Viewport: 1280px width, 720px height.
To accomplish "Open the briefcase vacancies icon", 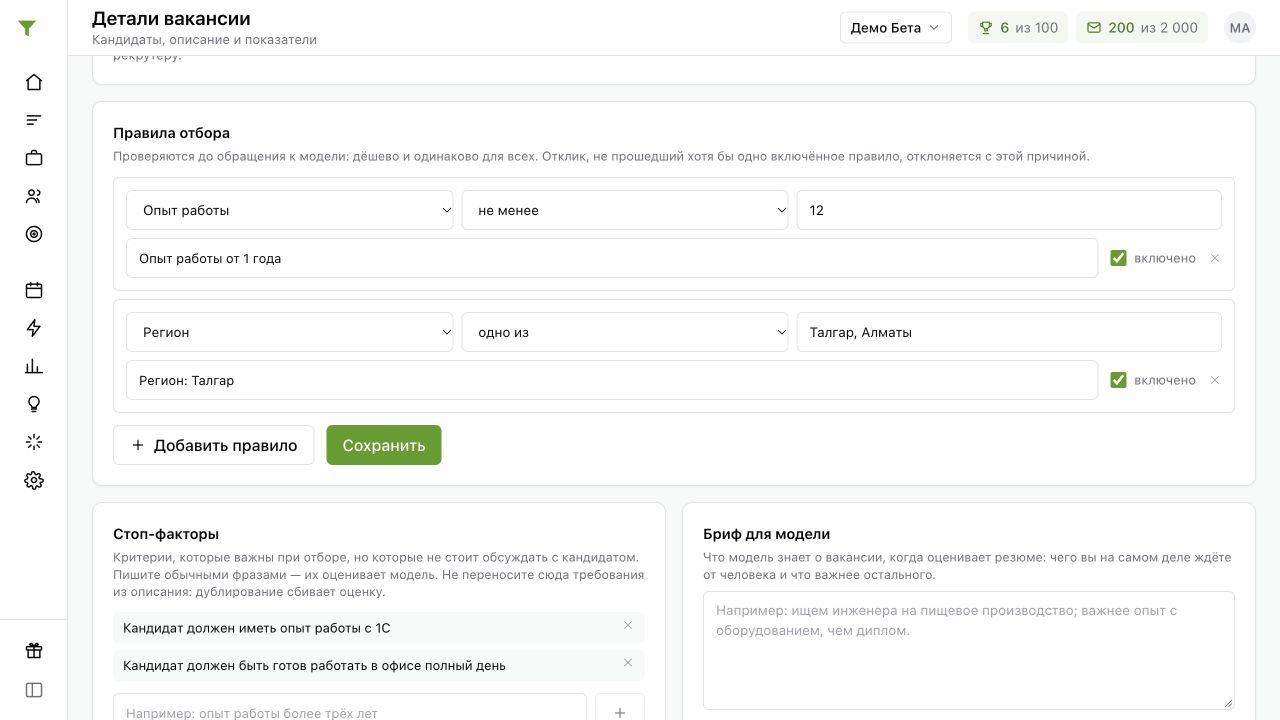I will (x=34, y=158).
